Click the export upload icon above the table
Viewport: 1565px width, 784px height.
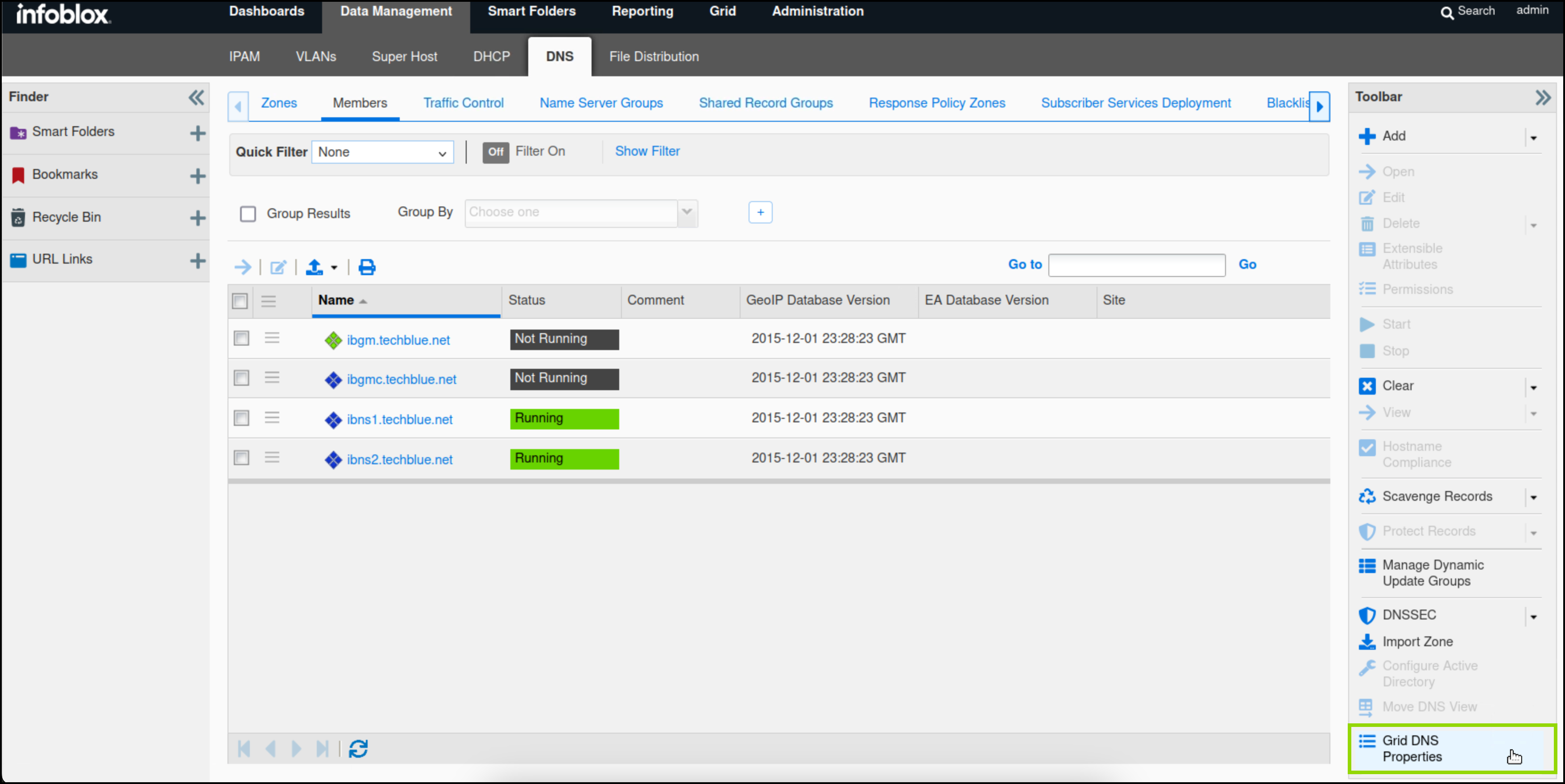[x=314, y=267]
